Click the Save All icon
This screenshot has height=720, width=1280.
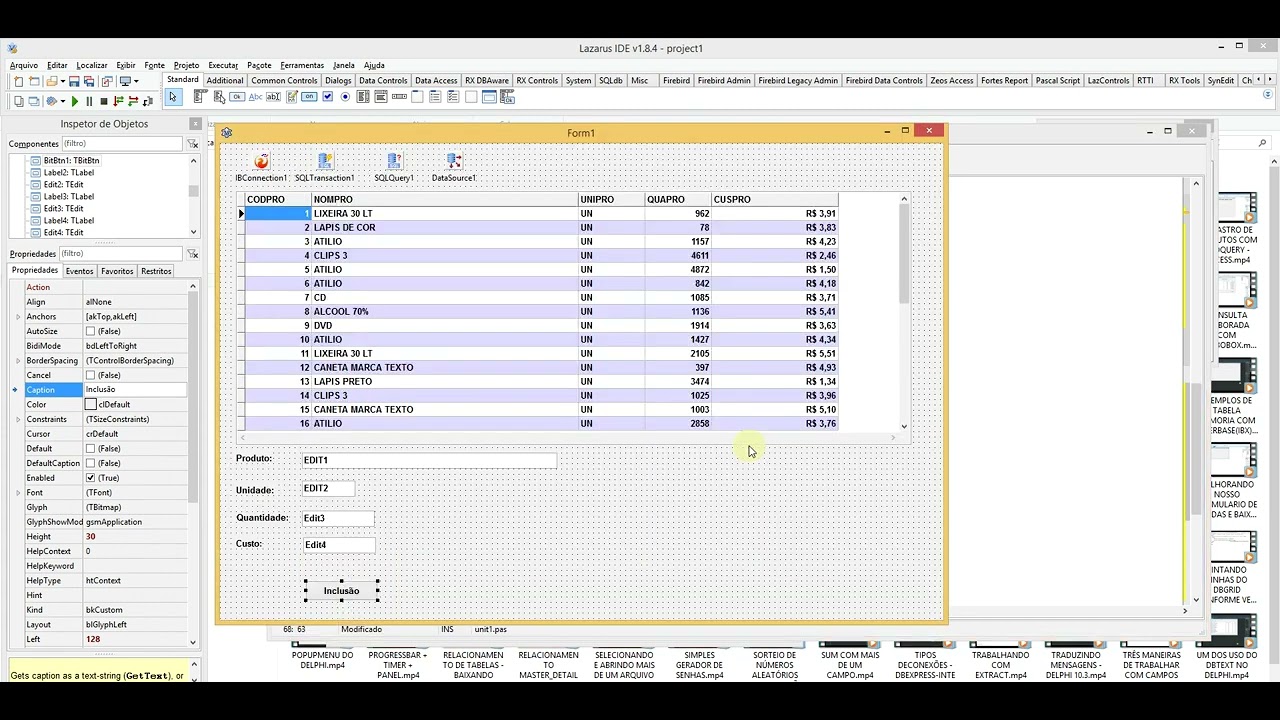89,81
